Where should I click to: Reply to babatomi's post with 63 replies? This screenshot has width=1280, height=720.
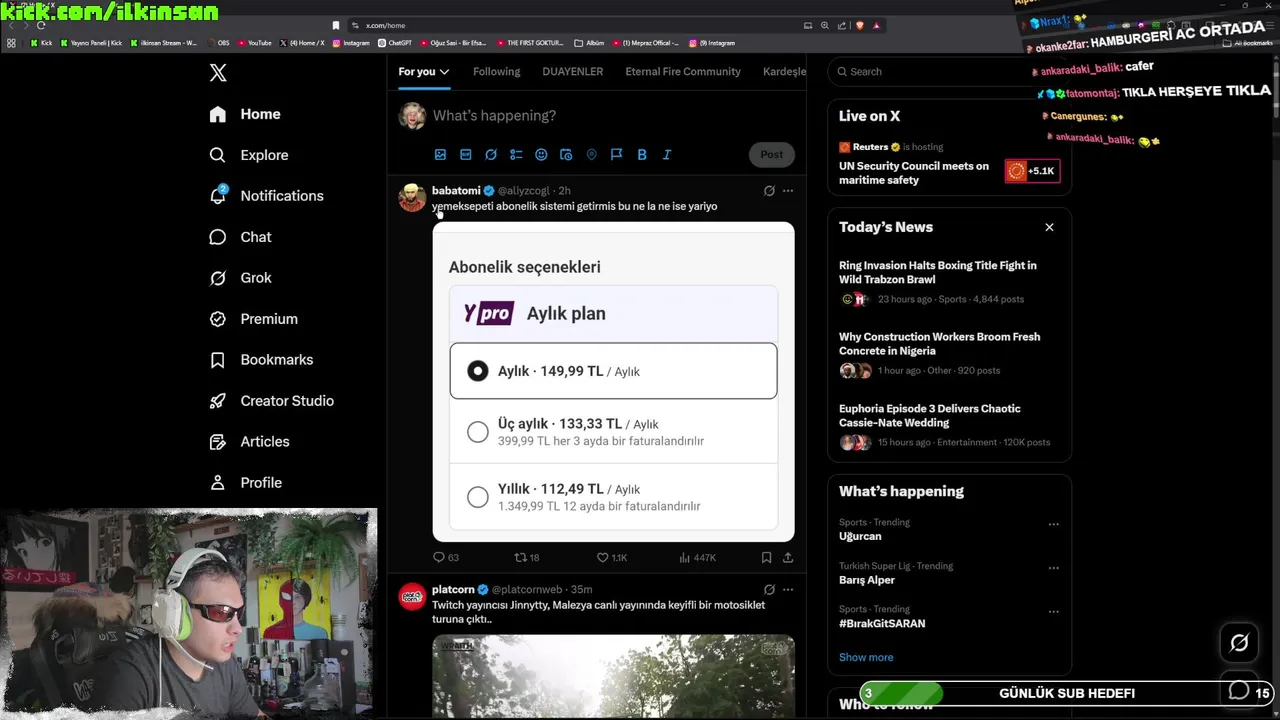coord(446,557)
